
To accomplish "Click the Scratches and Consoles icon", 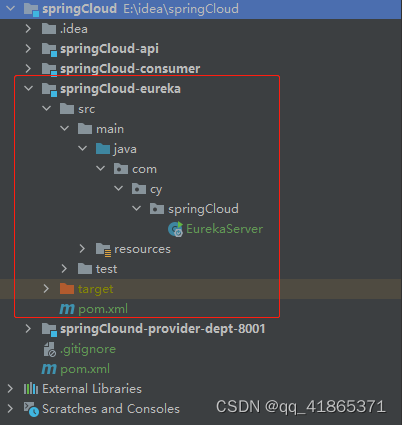I will tap(31, 409).
